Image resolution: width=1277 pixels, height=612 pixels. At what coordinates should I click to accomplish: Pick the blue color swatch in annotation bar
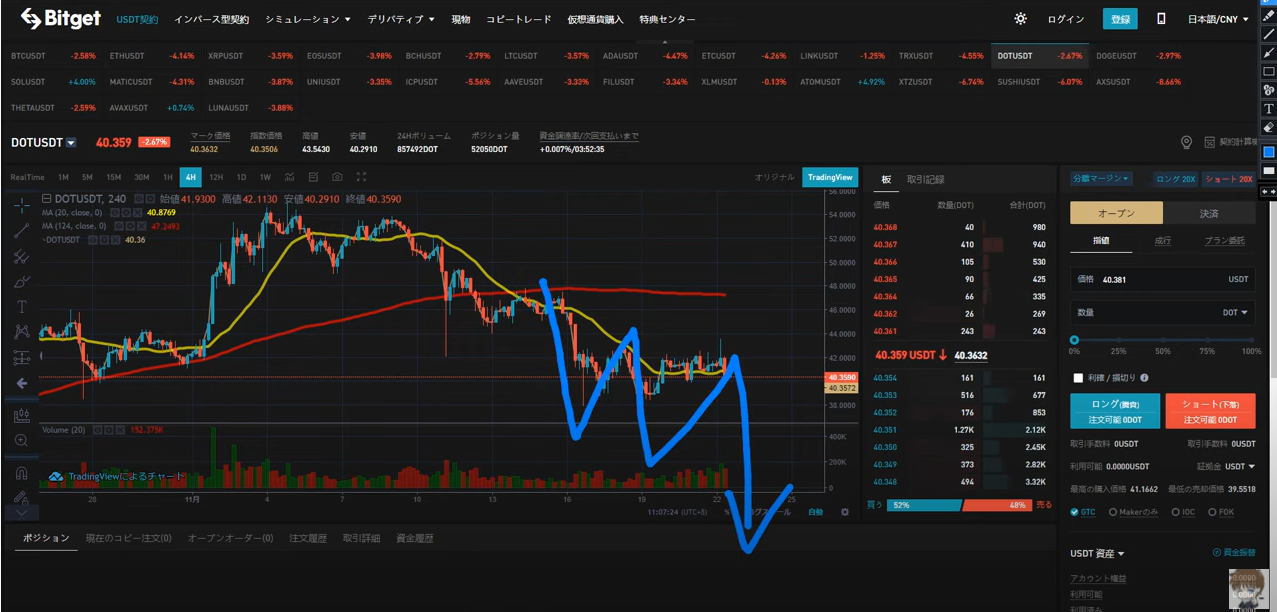[1269, 152]
